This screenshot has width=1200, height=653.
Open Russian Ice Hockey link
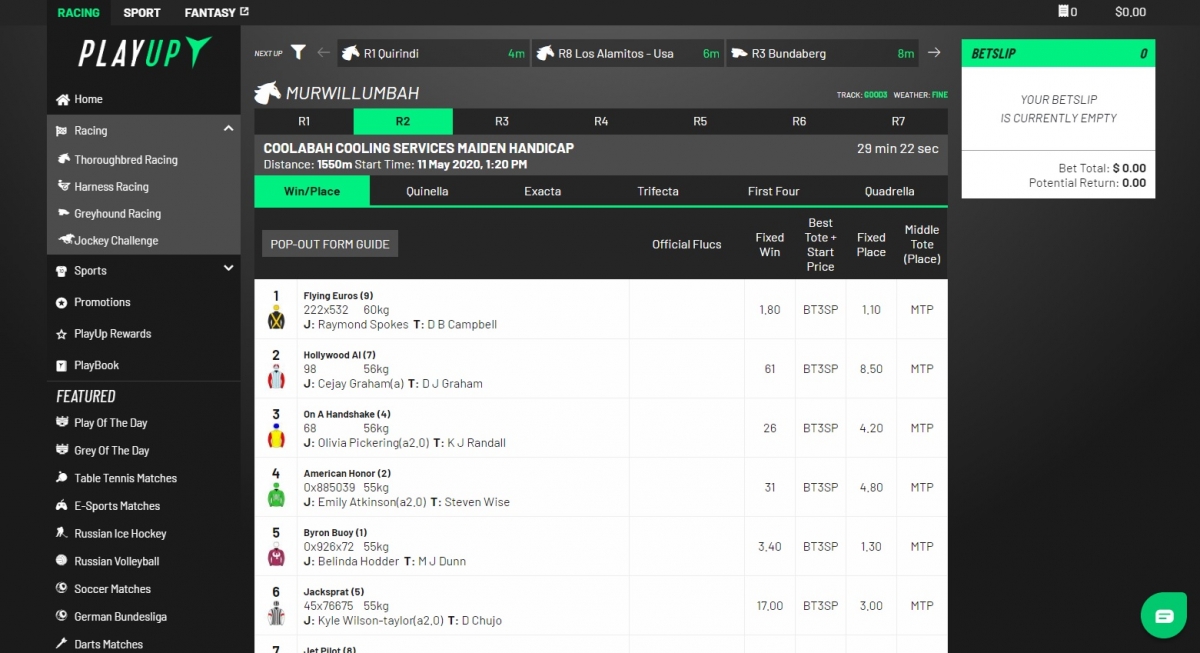click(120, 534)
